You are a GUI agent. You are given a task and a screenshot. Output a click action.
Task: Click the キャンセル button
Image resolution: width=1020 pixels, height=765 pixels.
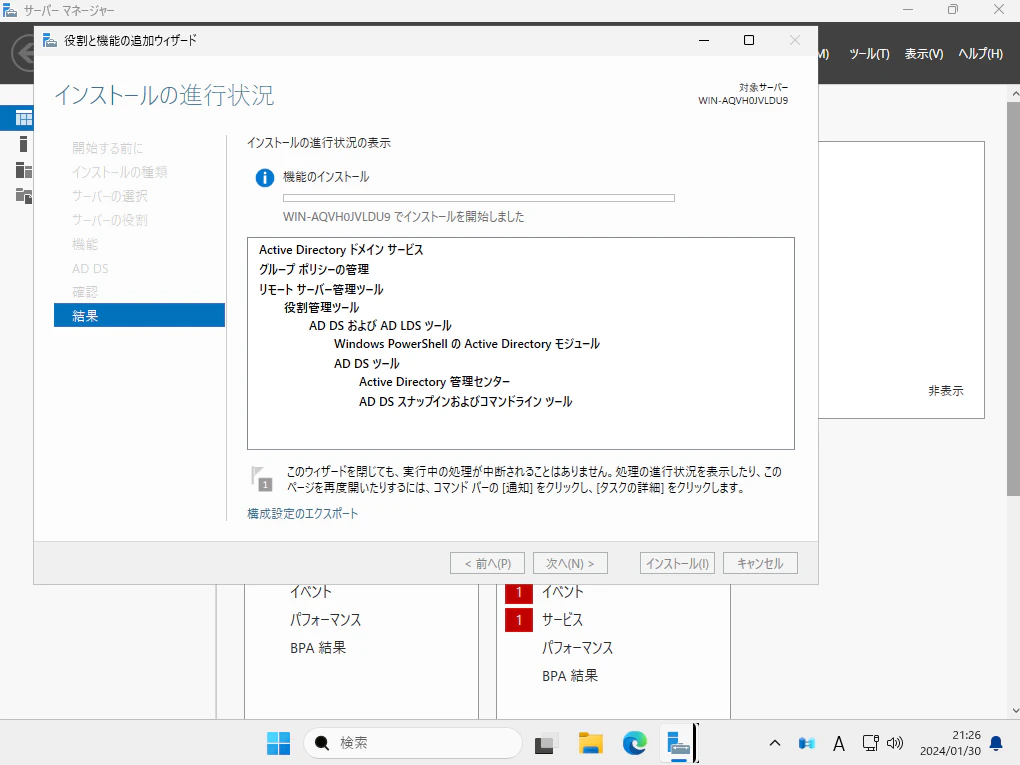coord(760,563)
